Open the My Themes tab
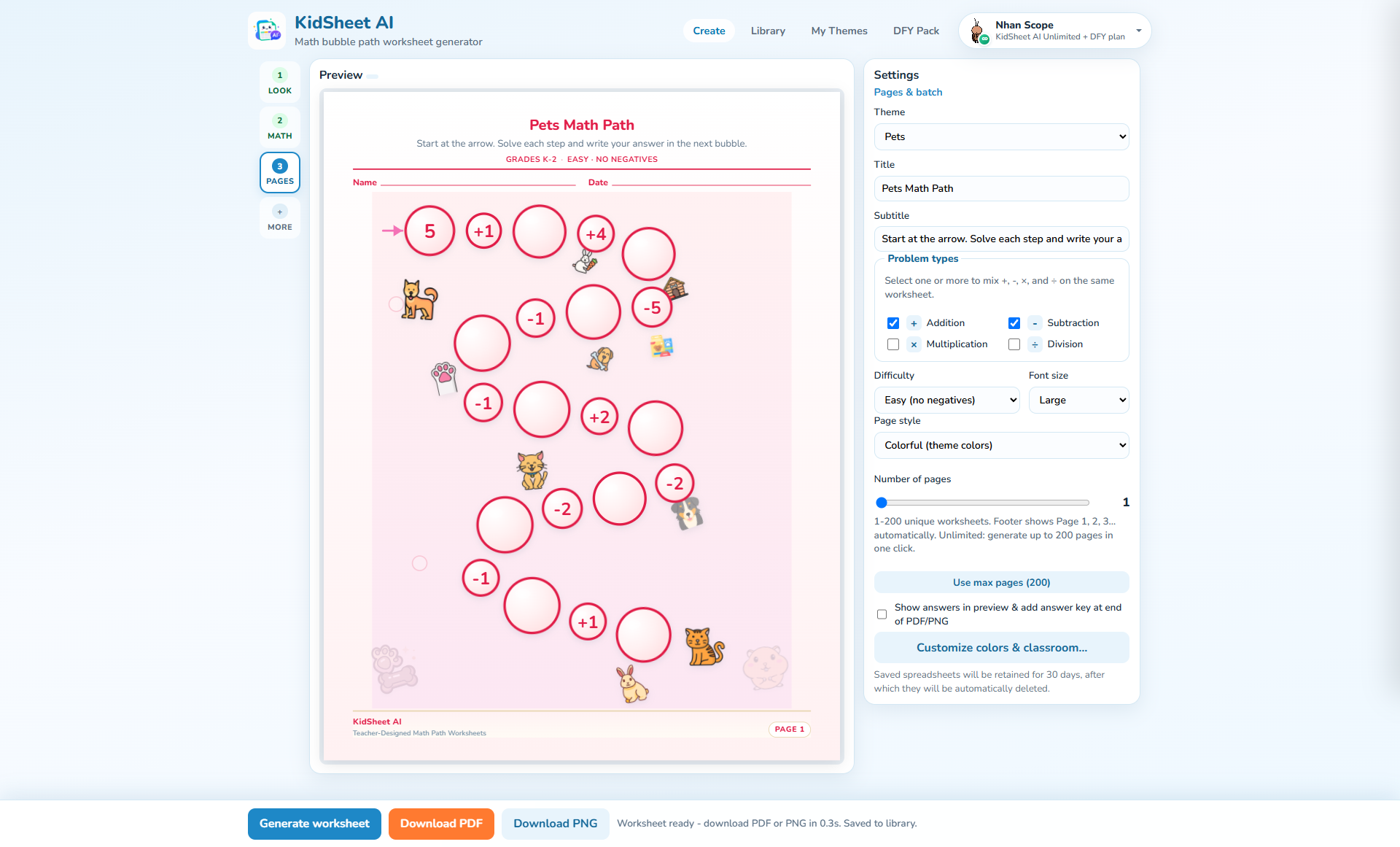1400x847 pixels. 839,31
